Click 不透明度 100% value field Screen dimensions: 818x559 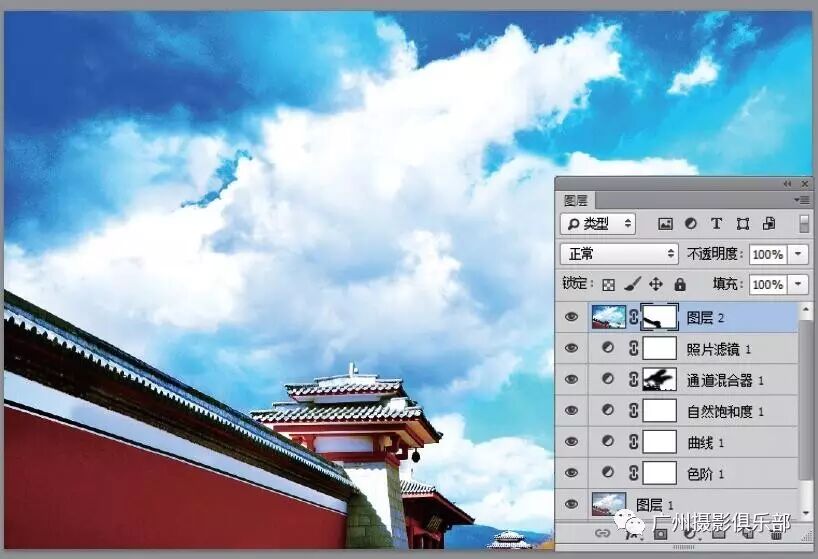[x=768, y=254]
